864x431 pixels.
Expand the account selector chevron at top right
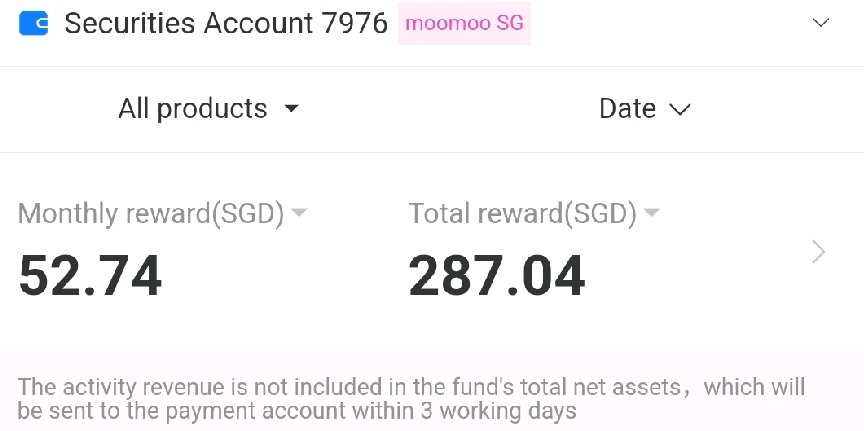(821, 23)
